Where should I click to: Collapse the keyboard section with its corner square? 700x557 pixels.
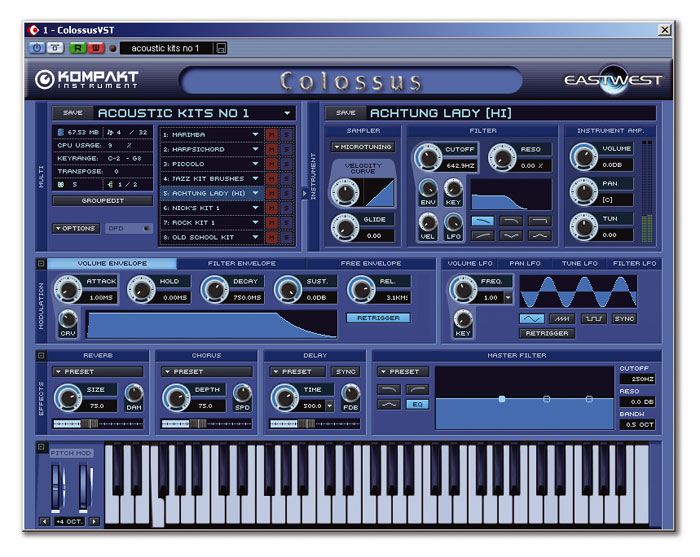click(x=41, y=447)
